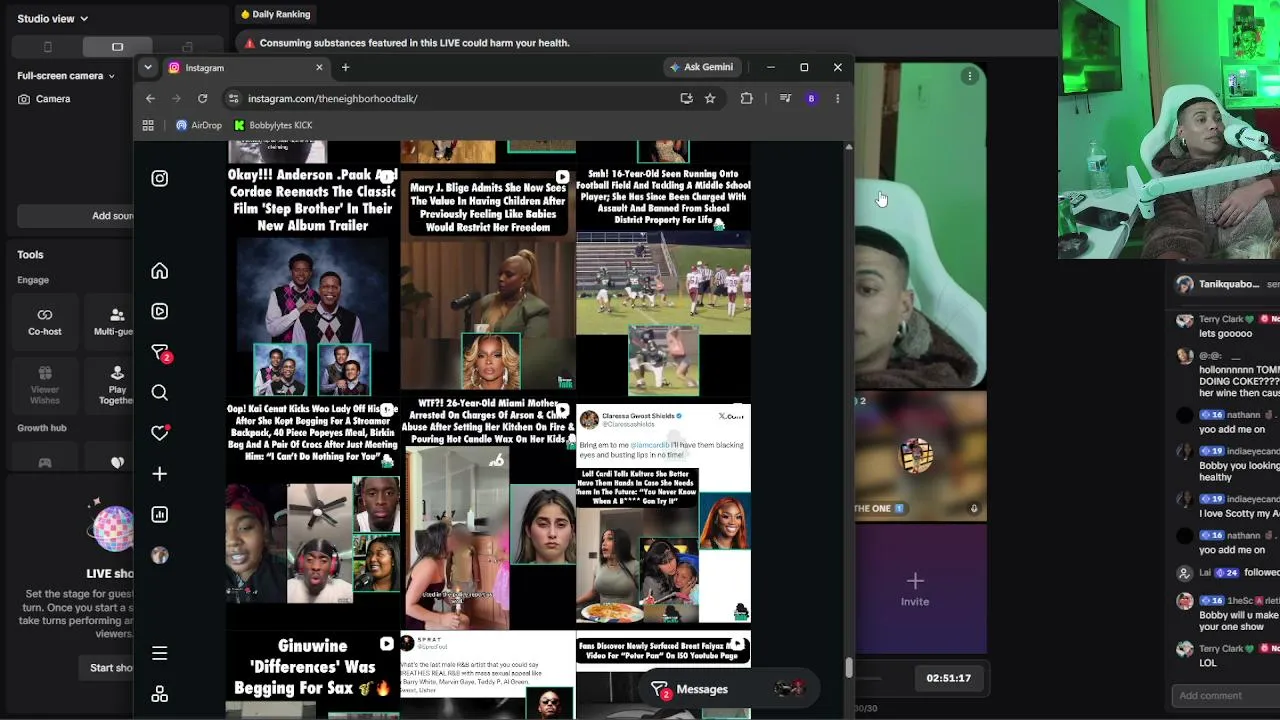1280x720 pixels.
Task: Open Tanikquabo viewer entry in chat header
Action: coord(1228,284)
